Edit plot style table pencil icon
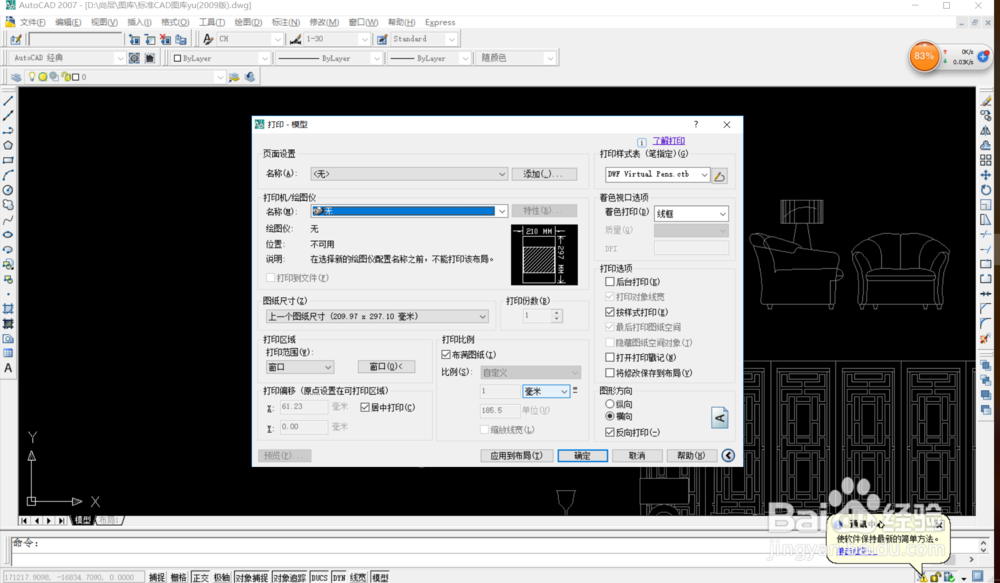 tap(719, 176)
